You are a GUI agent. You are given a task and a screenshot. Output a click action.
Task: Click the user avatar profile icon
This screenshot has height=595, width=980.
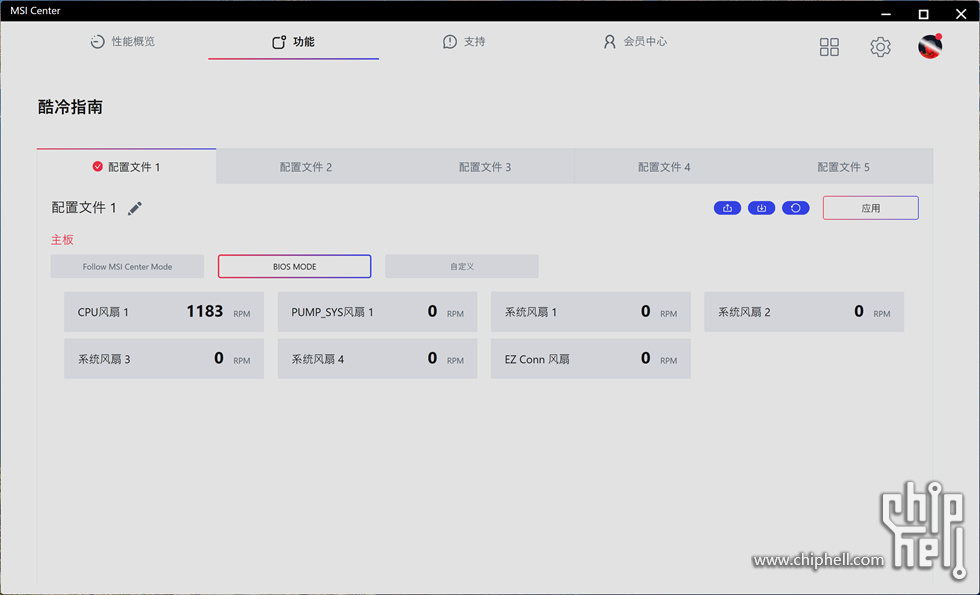coord(930,47)
